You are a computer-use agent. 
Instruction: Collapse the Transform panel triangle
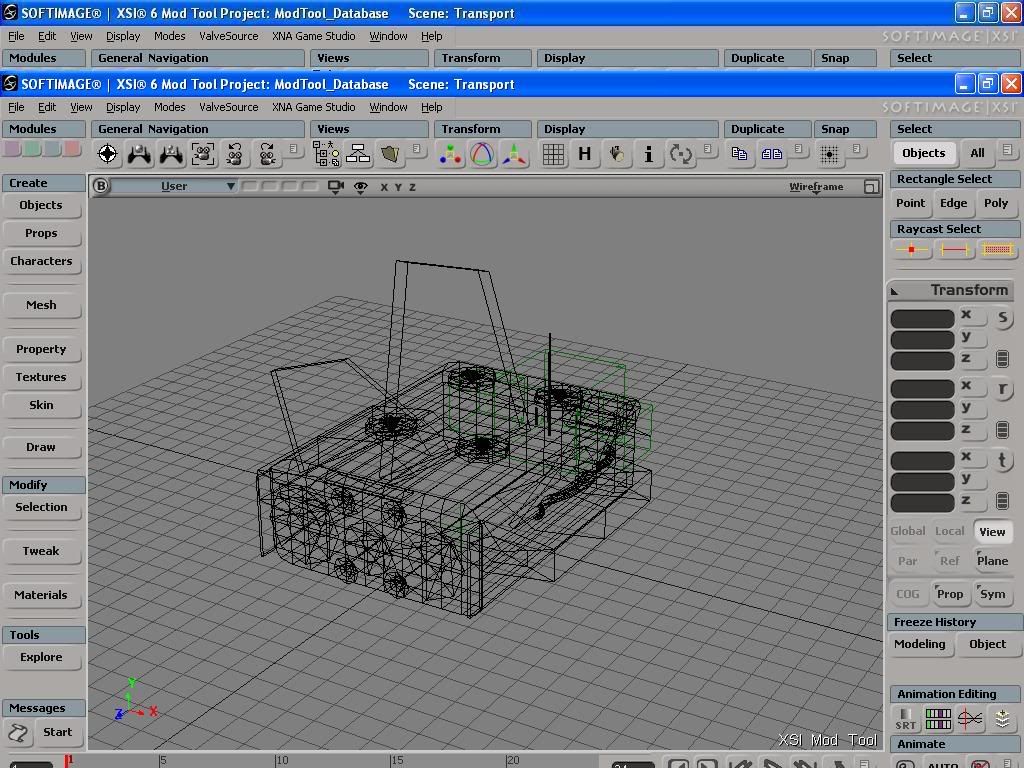(895, 291)
